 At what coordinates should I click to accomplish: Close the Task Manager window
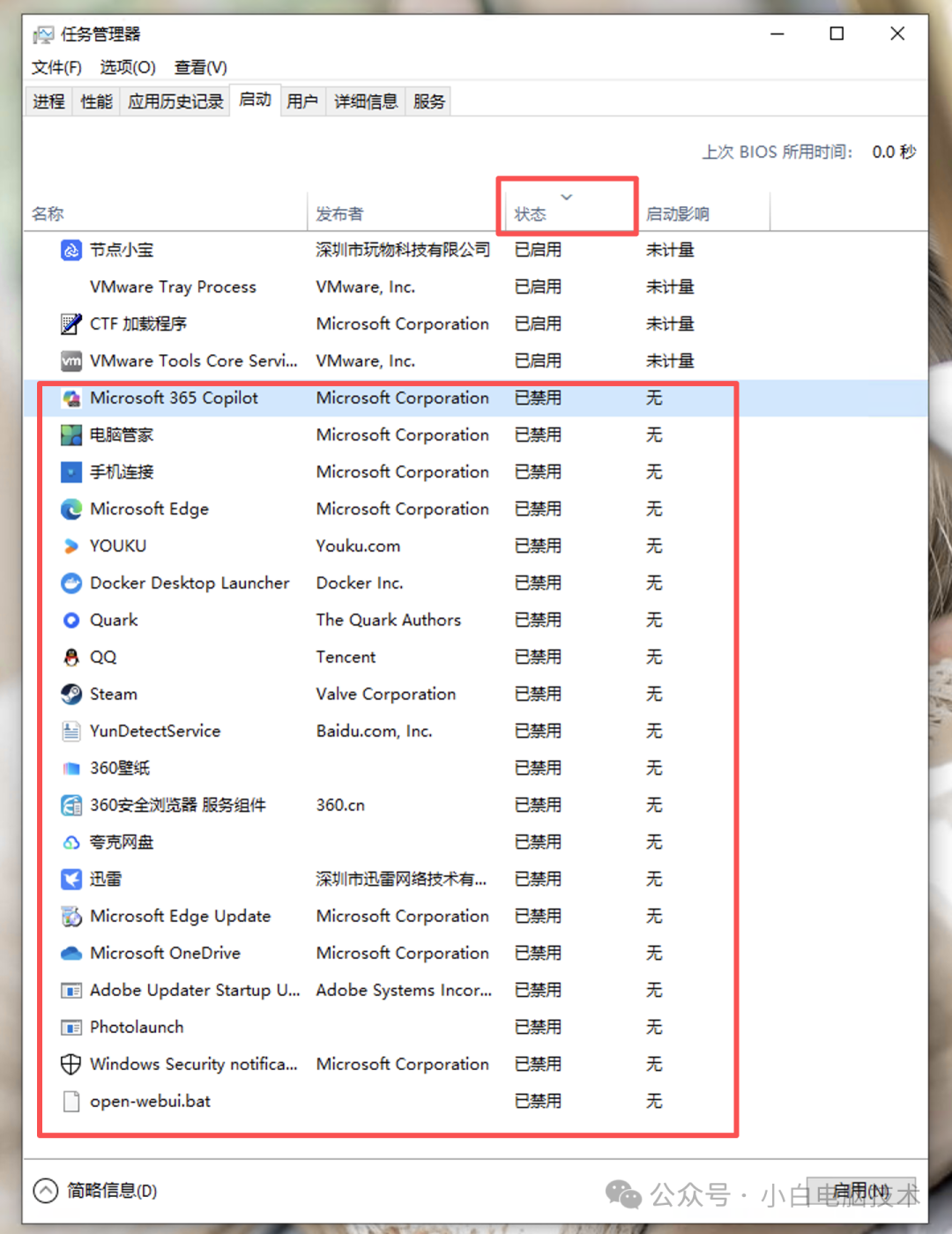click(897, 33)
